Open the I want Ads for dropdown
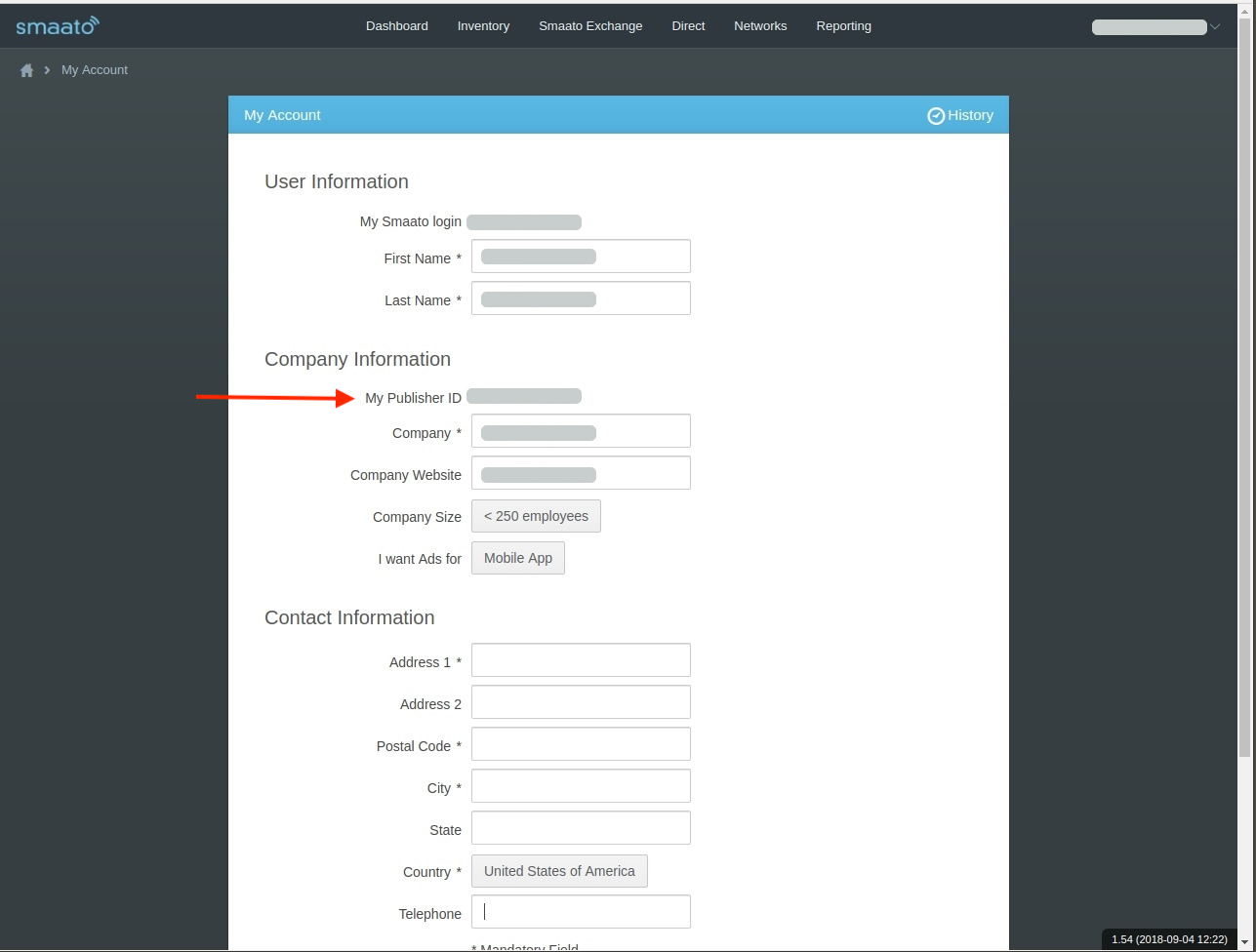This screenshot has height=952, width=1256. pos(517,558)
